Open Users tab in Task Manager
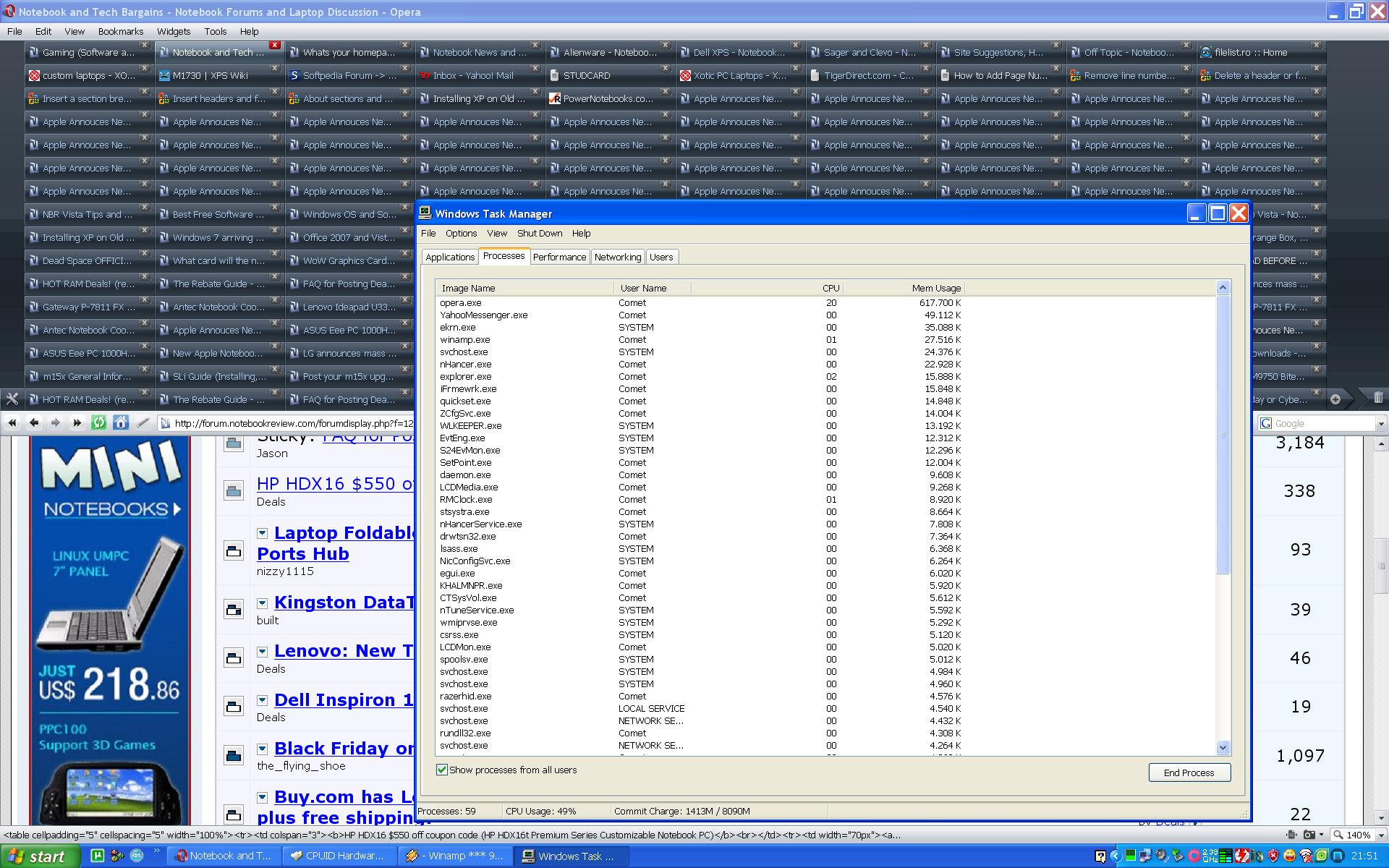The image size is (1389, 868). [661, 257]
